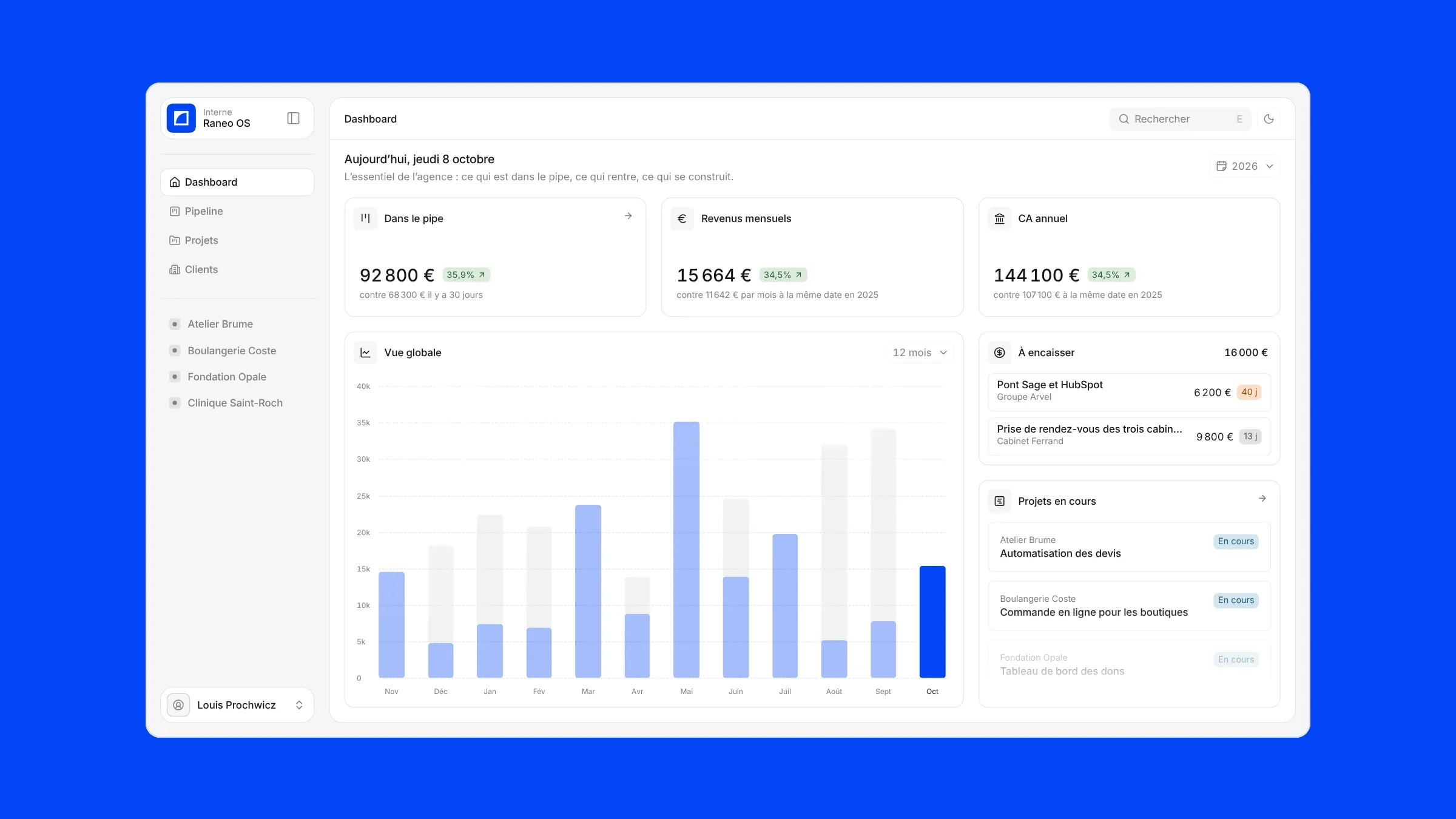Click the bank icon on CA annuel
This screenshot has height=819, width=1456.
click(1000, 218)
